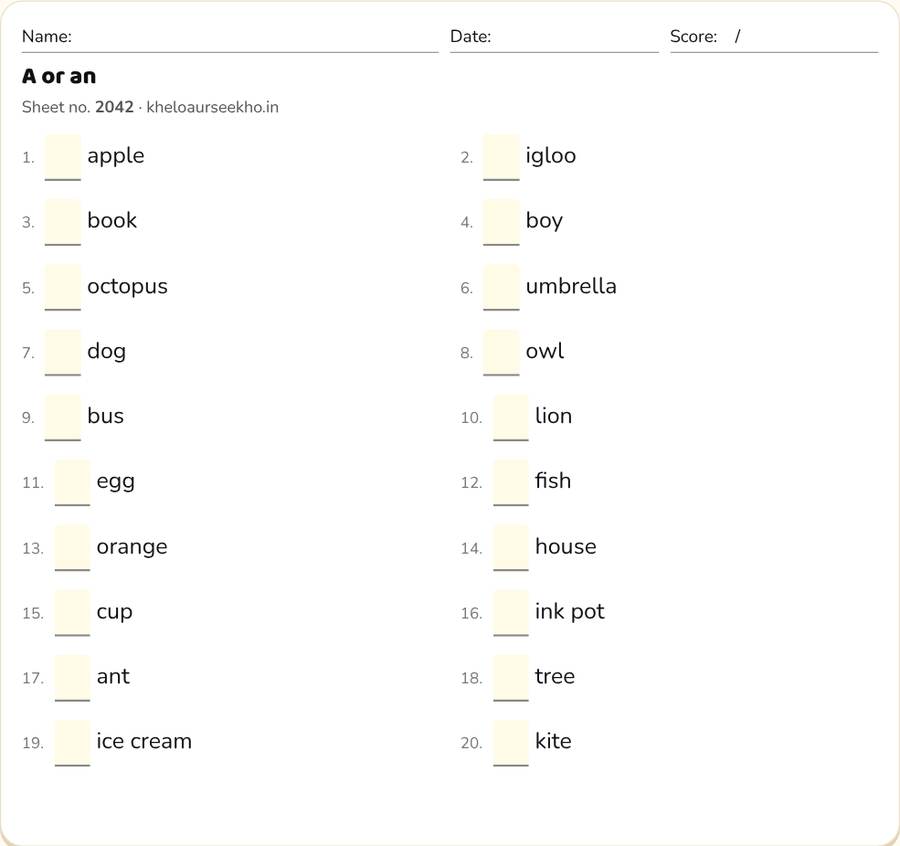Click the words ink pot

tap(570, 612)
